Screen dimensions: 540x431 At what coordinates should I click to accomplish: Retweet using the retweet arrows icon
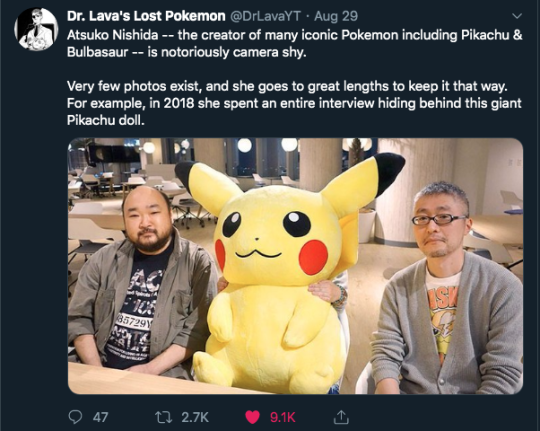point(162,417)
